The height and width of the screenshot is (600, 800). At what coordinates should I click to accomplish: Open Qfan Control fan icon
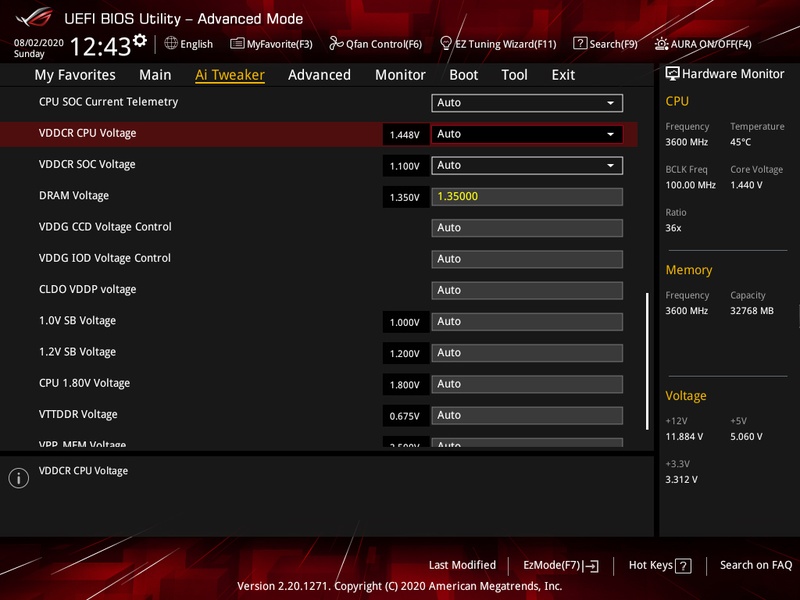pyautogui.click(x=336, y=44)
